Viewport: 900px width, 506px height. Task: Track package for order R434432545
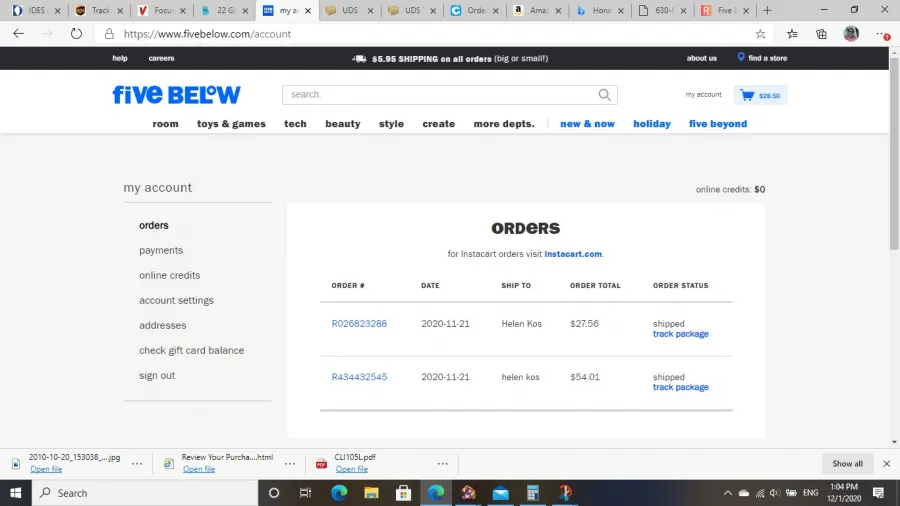(x=680, y=387)
